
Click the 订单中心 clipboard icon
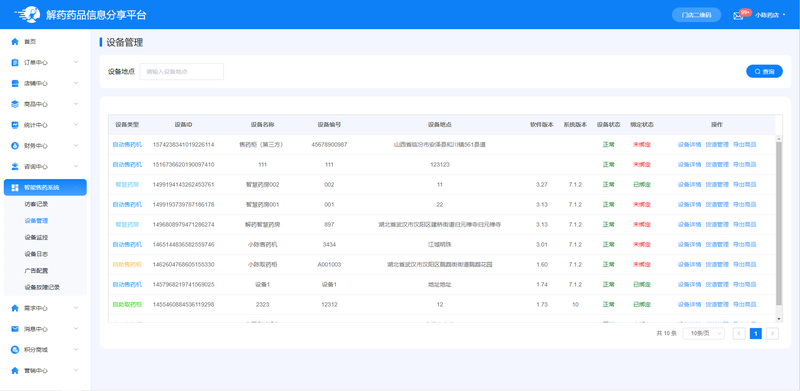click(15, 62)
